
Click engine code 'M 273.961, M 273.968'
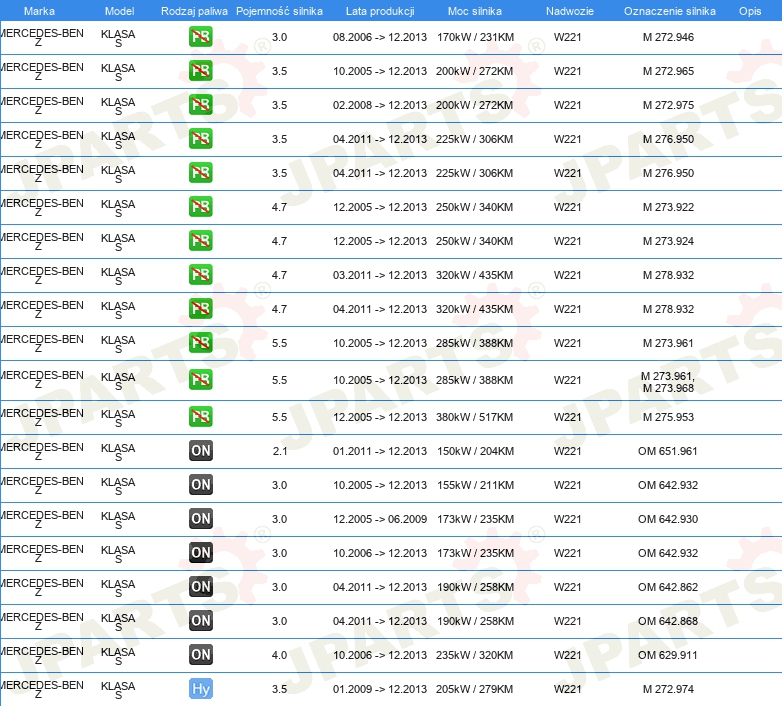[668, 382]
